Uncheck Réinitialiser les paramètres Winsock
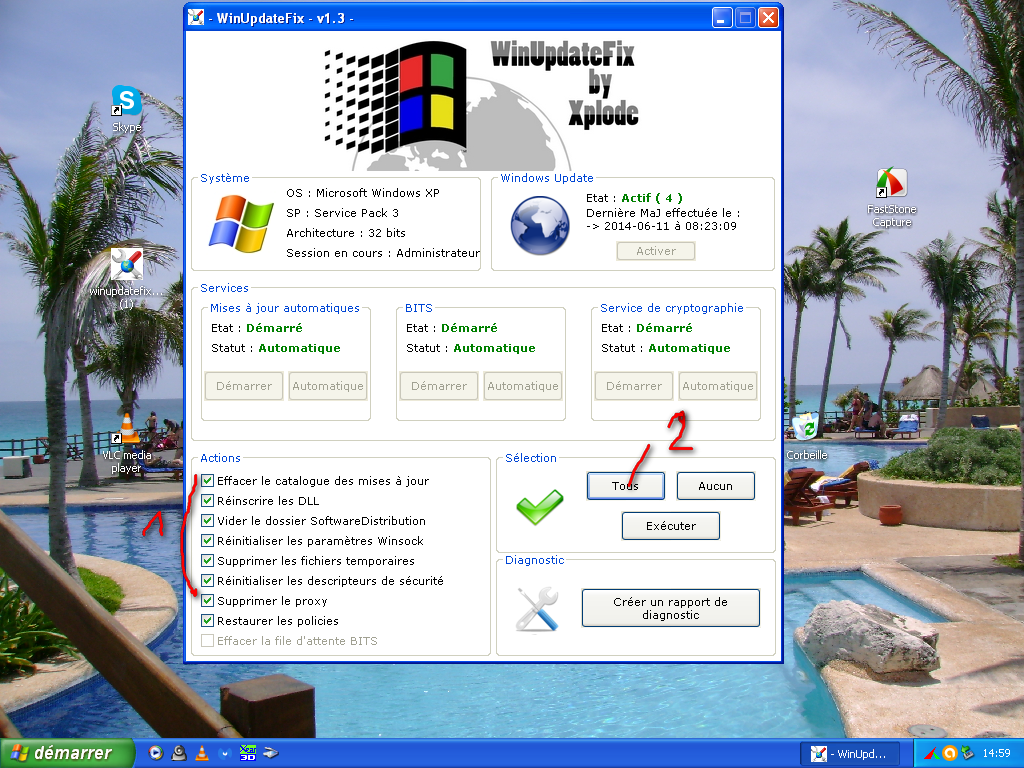Viewport: 1024px width, 768px height. tap(208, 541)
